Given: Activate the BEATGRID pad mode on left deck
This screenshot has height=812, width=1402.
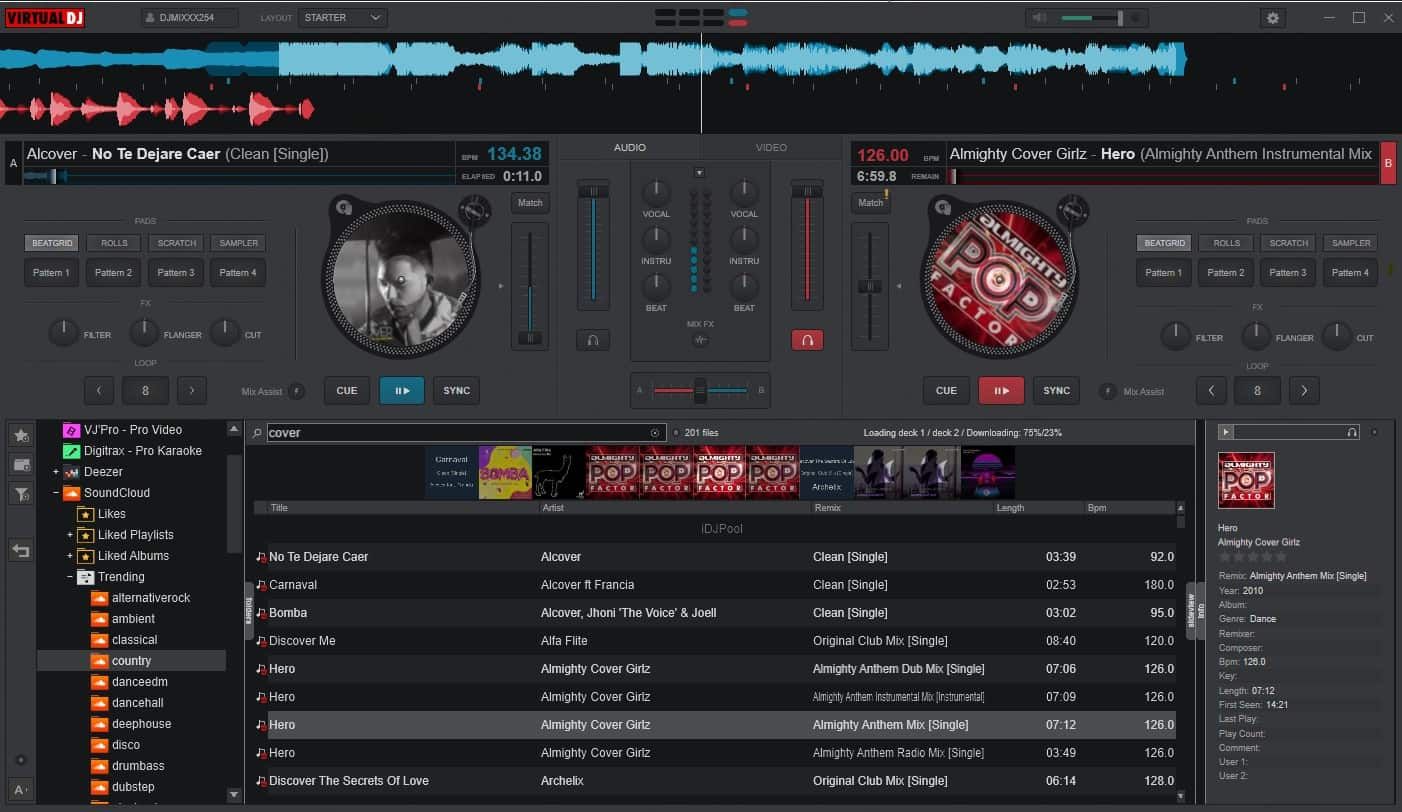Looking at the screenshot, I should [51, 242].
